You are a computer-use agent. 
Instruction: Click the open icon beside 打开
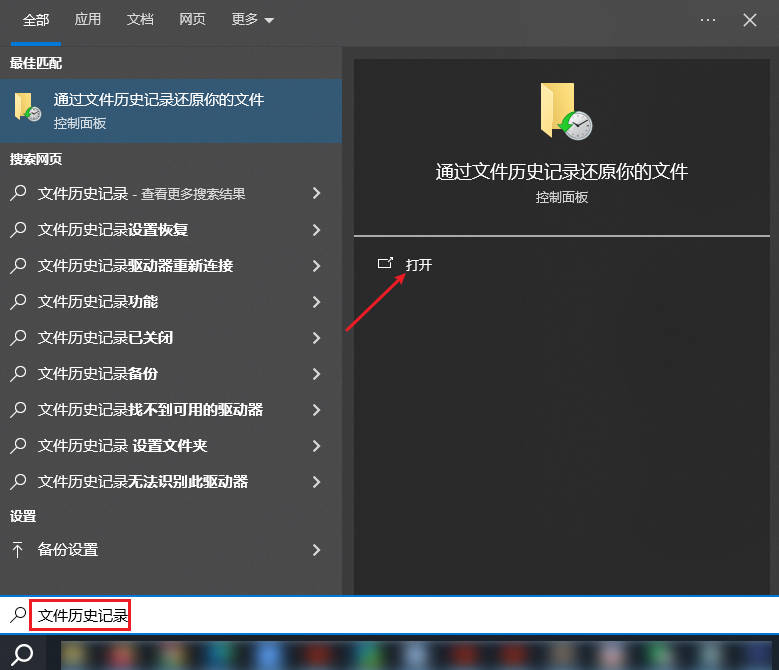385,264
